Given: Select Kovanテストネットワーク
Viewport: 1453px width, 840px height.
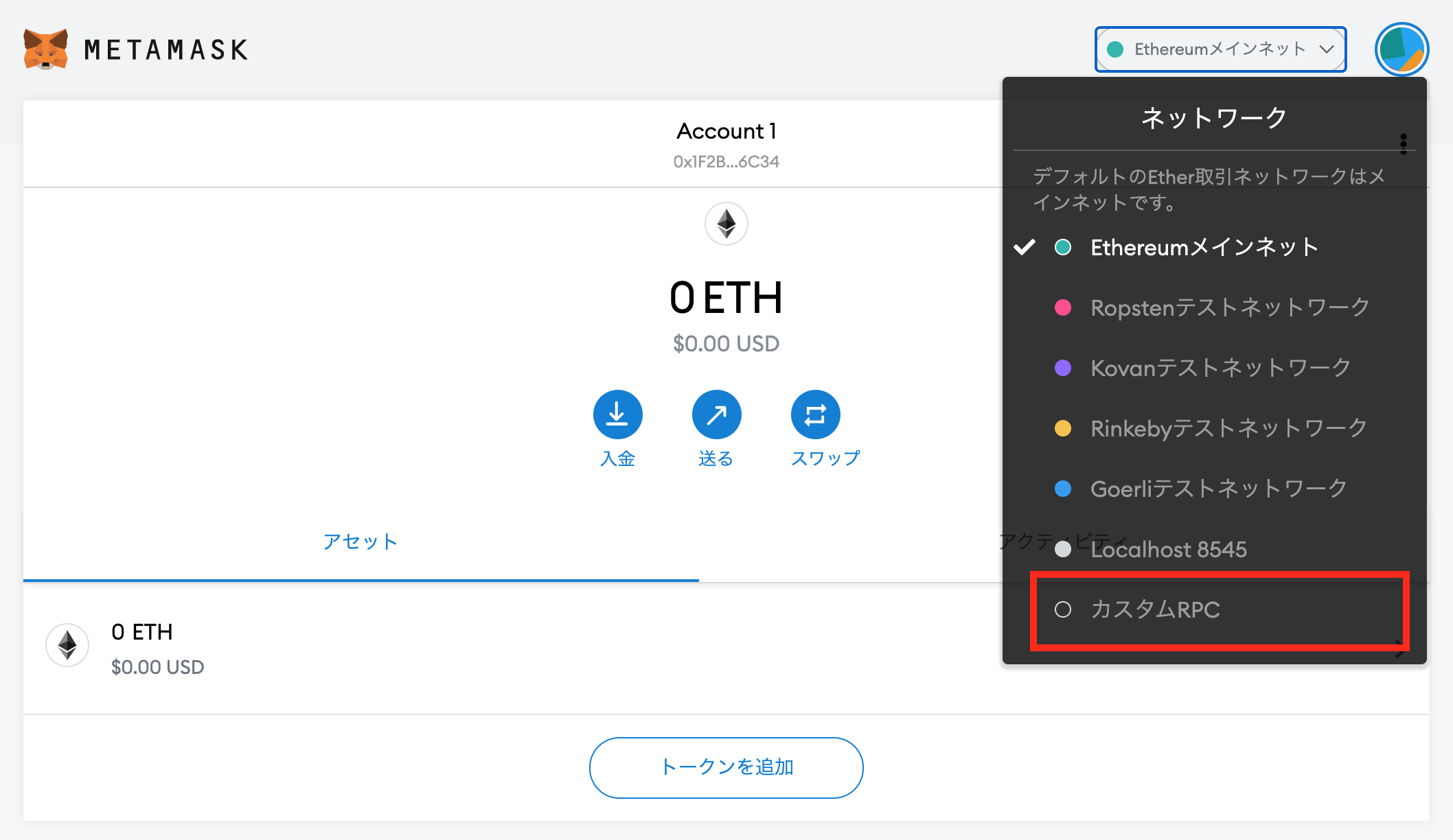Looking at the screenshot, I should tap(1214, 368).
